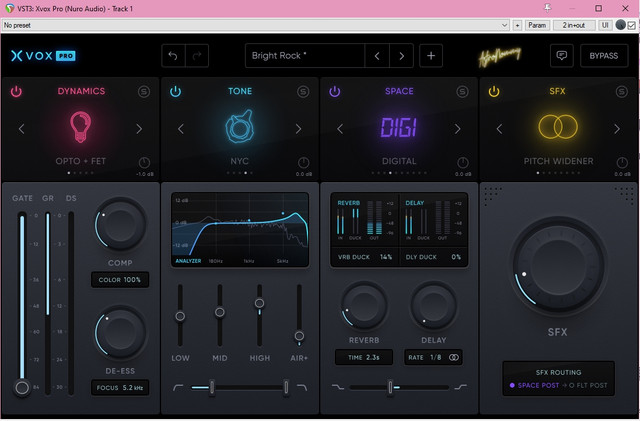Click the DELAY amount knob

pos(433,306)
